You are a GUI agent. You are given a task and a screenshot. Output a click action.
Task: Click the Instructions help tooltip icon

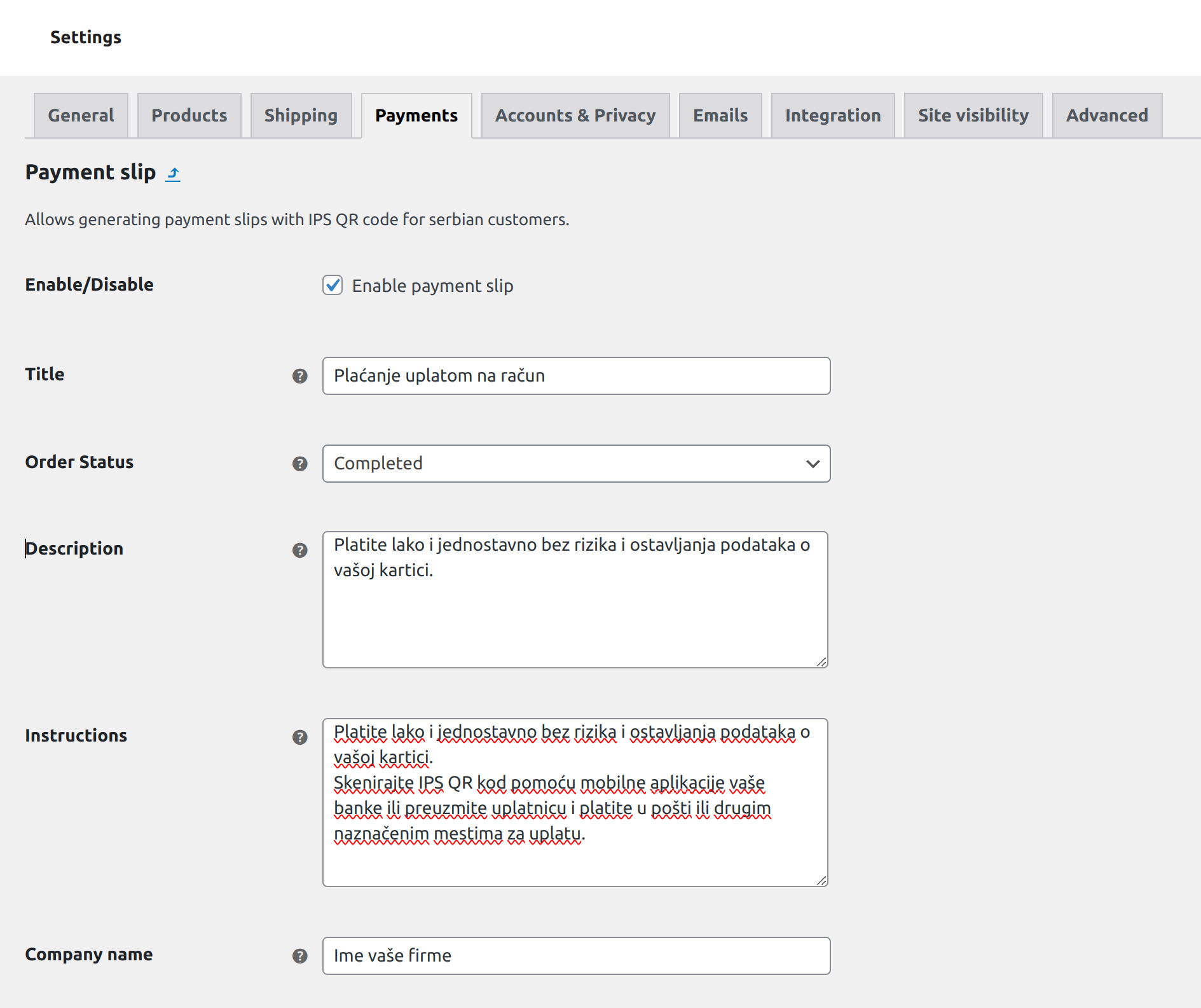[299, 737]
